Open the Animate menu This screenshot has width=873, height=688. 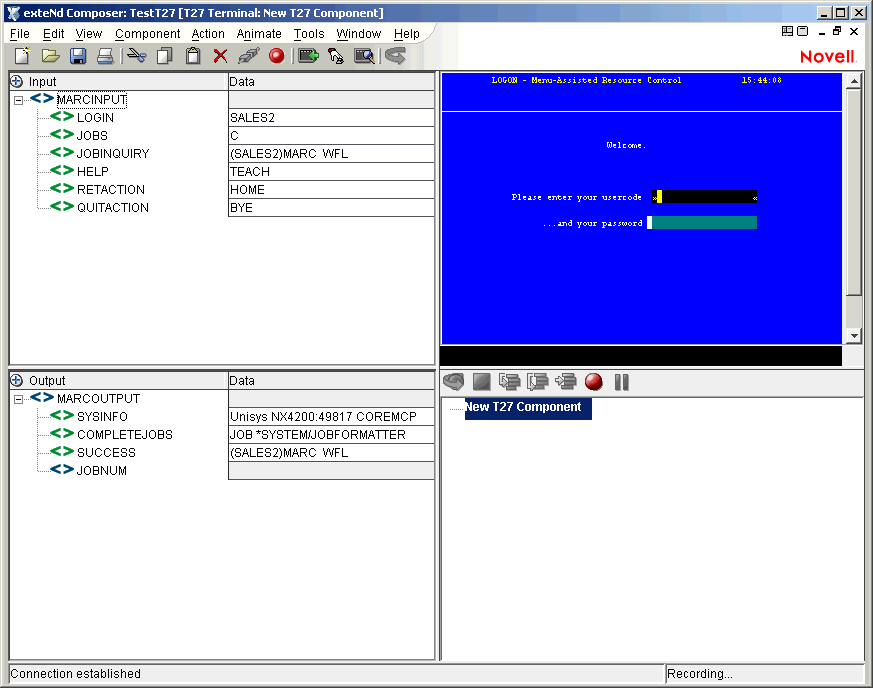point(259,34)
